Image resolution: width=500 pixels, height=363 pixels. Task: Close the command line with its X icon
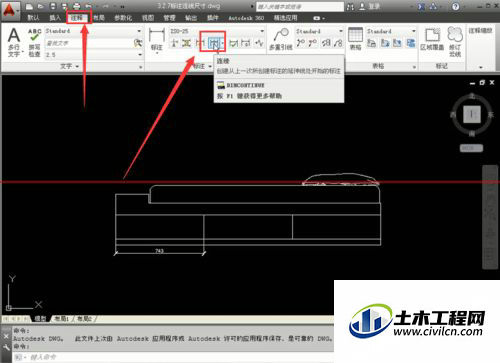6,336
